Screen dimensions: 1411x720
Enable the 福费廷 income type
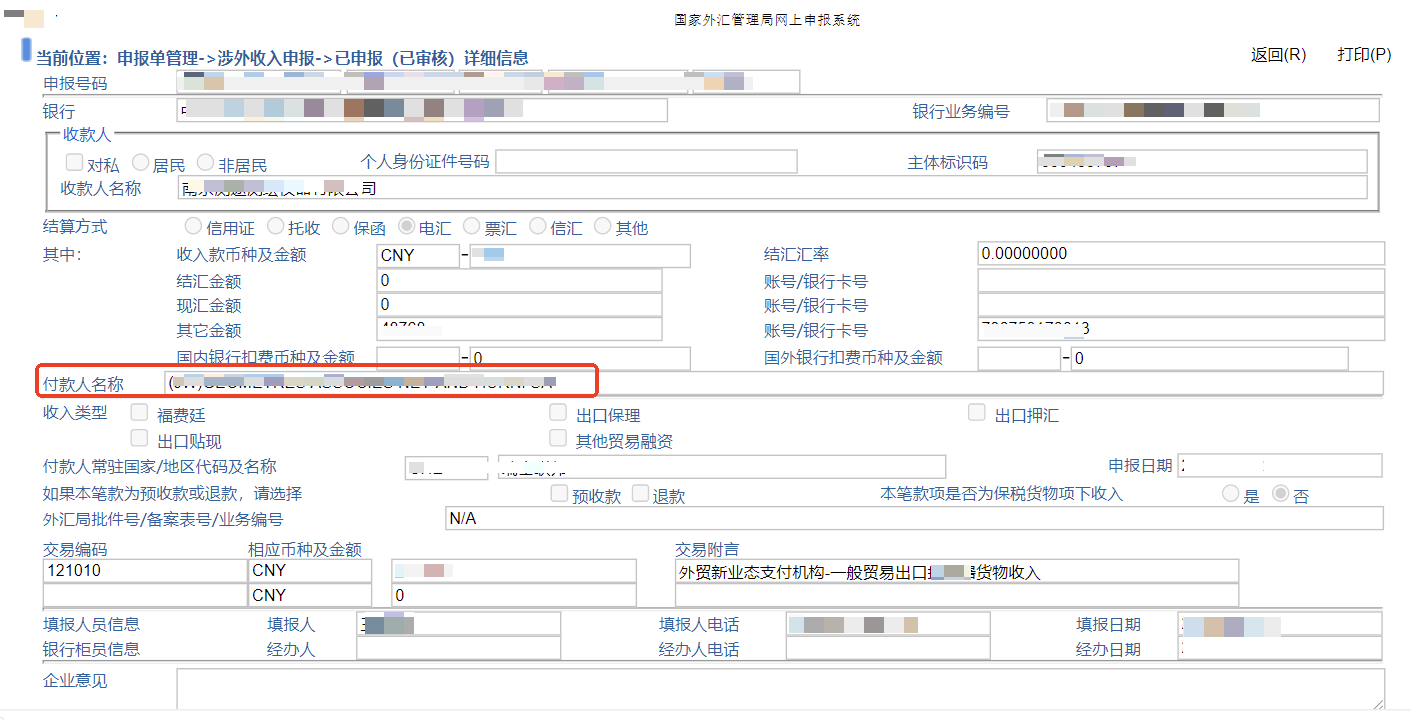(139, 411)
